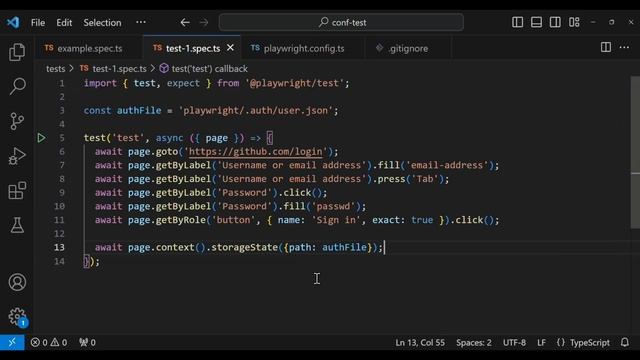This screenshot has width=640, height=360.
Task: Click line number 5 in the gutter
Action: pyautogui.click(x=62, y=138)
